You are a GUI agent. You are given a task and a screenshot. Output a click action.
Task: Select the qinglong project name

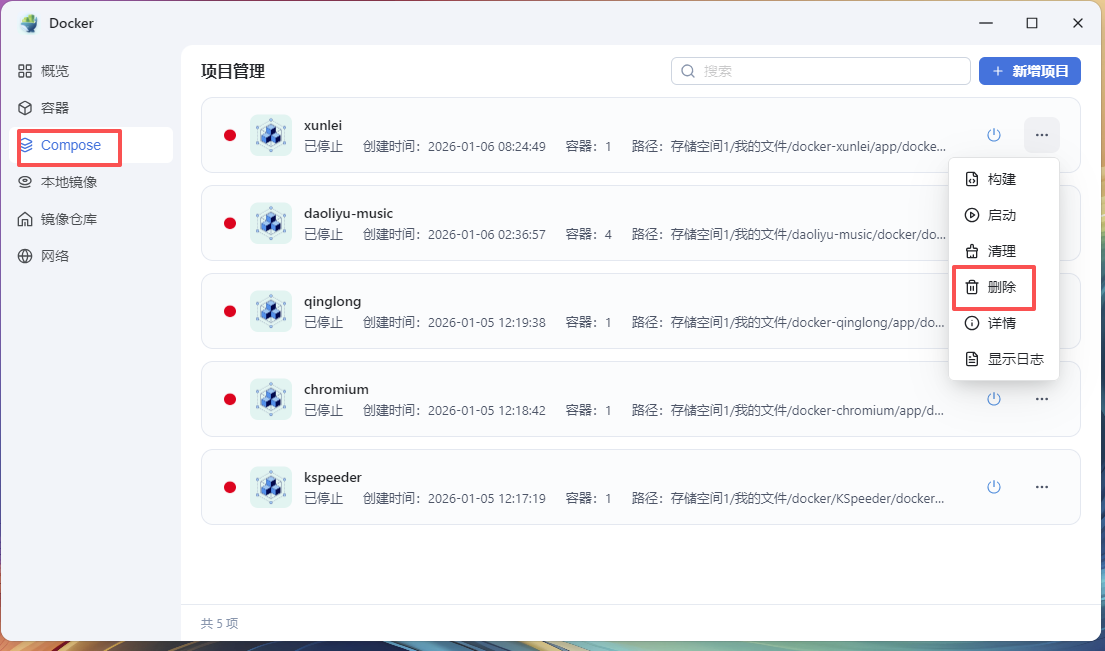[x=333, y=302]
